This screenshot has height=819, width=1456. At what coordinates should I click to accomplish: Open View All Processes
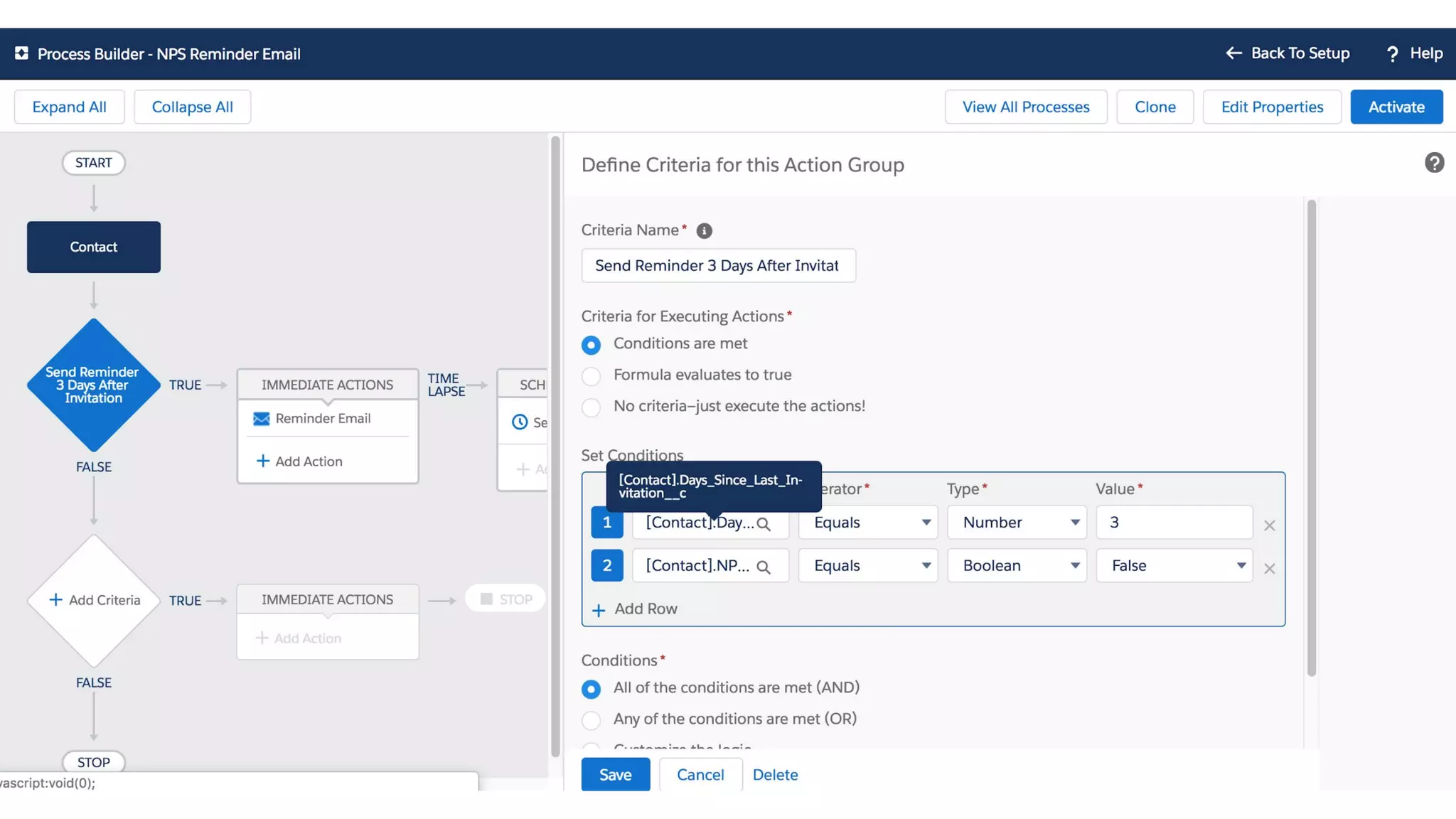click(x=1026, y=107)
